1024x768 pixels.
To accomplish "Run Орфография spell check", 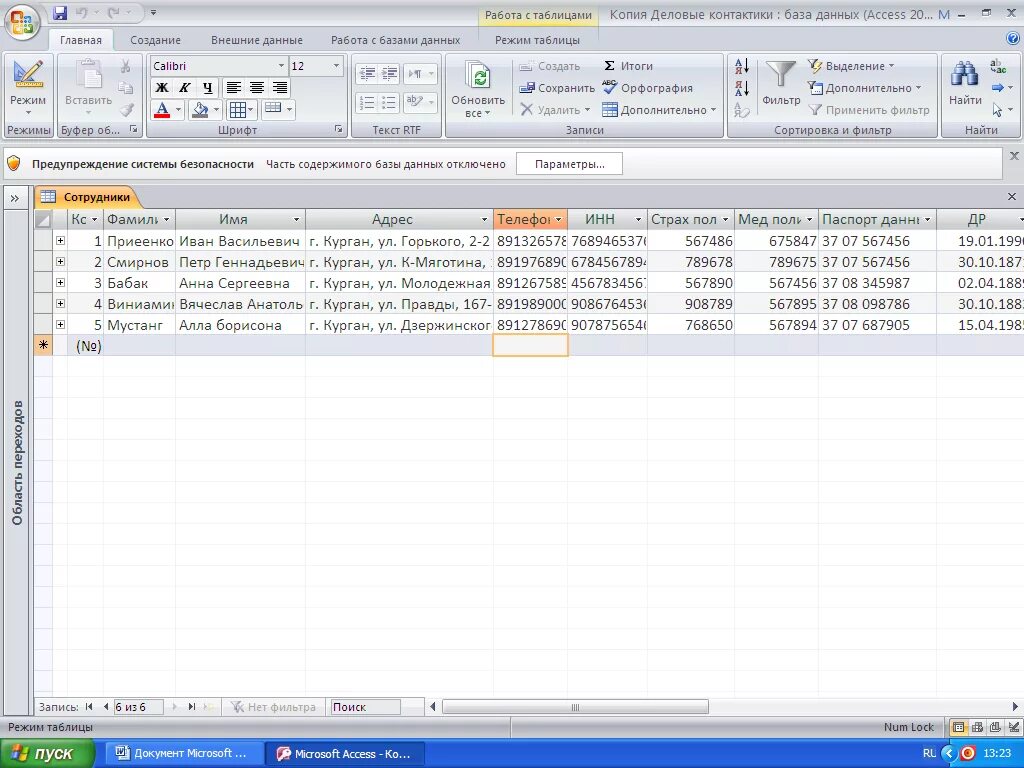I will point(647,88).
